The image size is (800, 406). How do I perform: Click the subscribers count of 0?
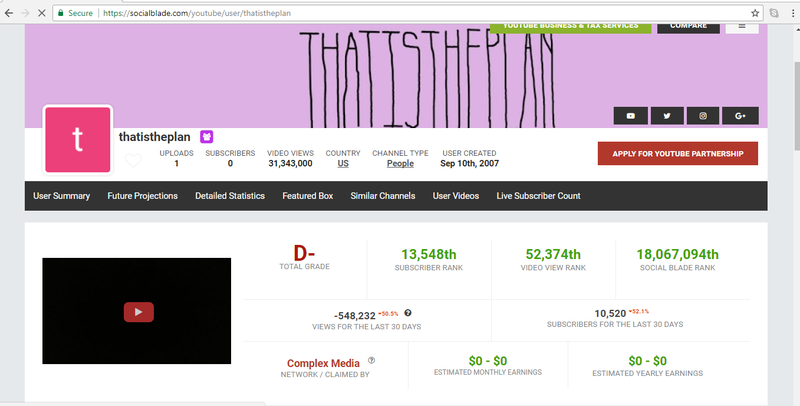230,164
